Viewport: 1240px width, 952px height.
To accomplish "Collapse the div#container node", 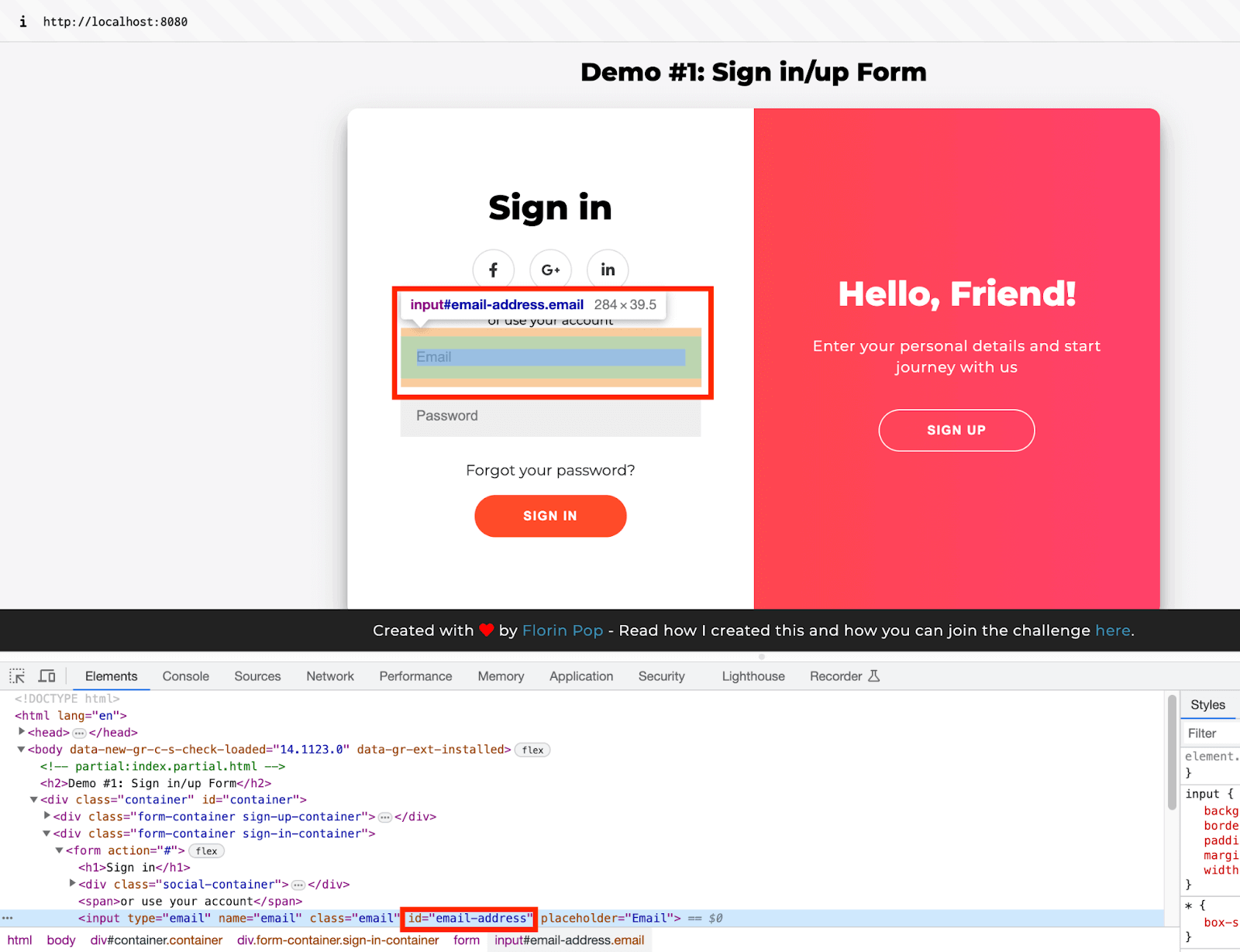I will (34, 799).
